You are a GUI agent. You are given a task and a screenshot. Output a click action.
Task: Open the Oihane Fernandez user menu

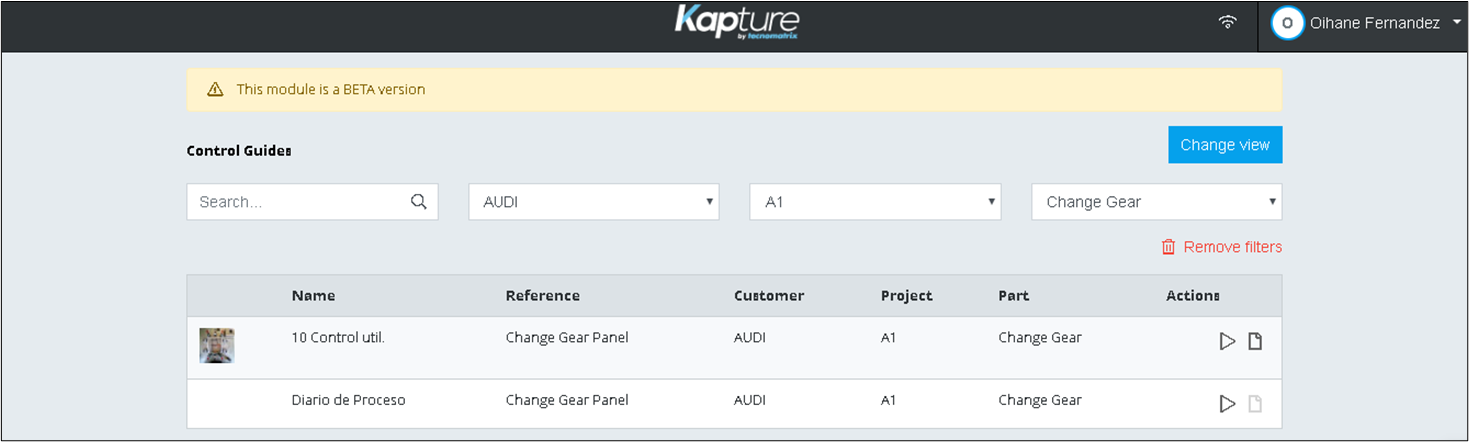(1364, 23)
